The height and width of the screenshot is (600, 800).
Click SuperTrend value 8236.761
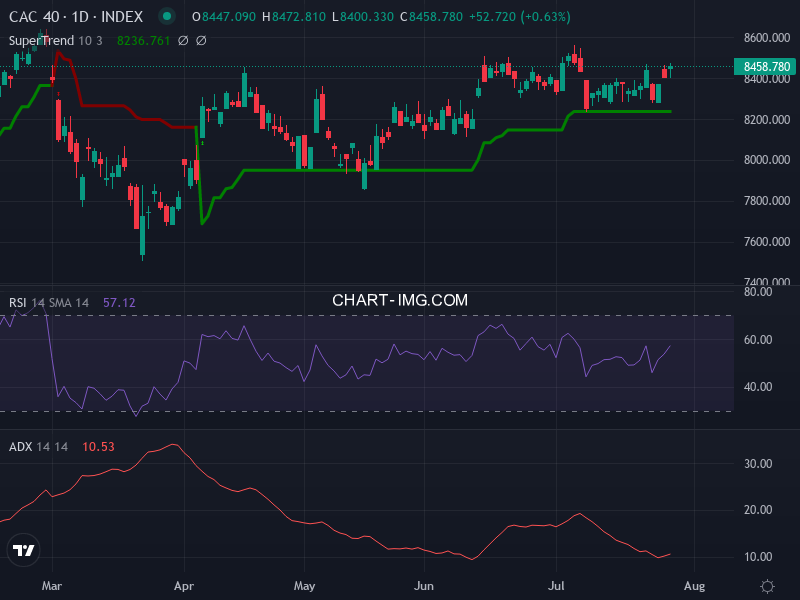click(143, 40)
